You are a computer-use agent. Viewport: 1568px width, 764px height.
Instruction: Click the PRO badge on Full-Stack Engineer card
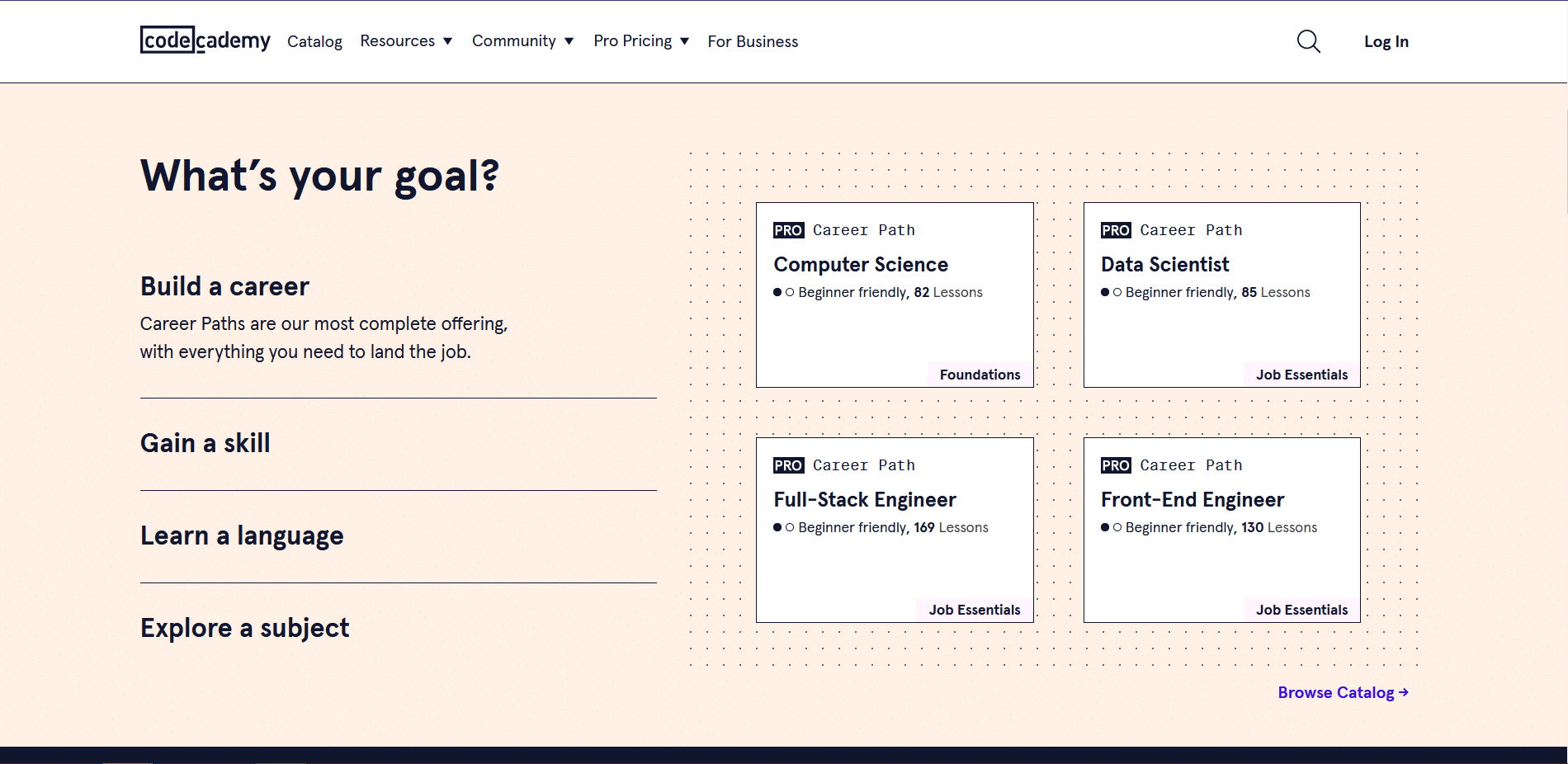(788, 465)
